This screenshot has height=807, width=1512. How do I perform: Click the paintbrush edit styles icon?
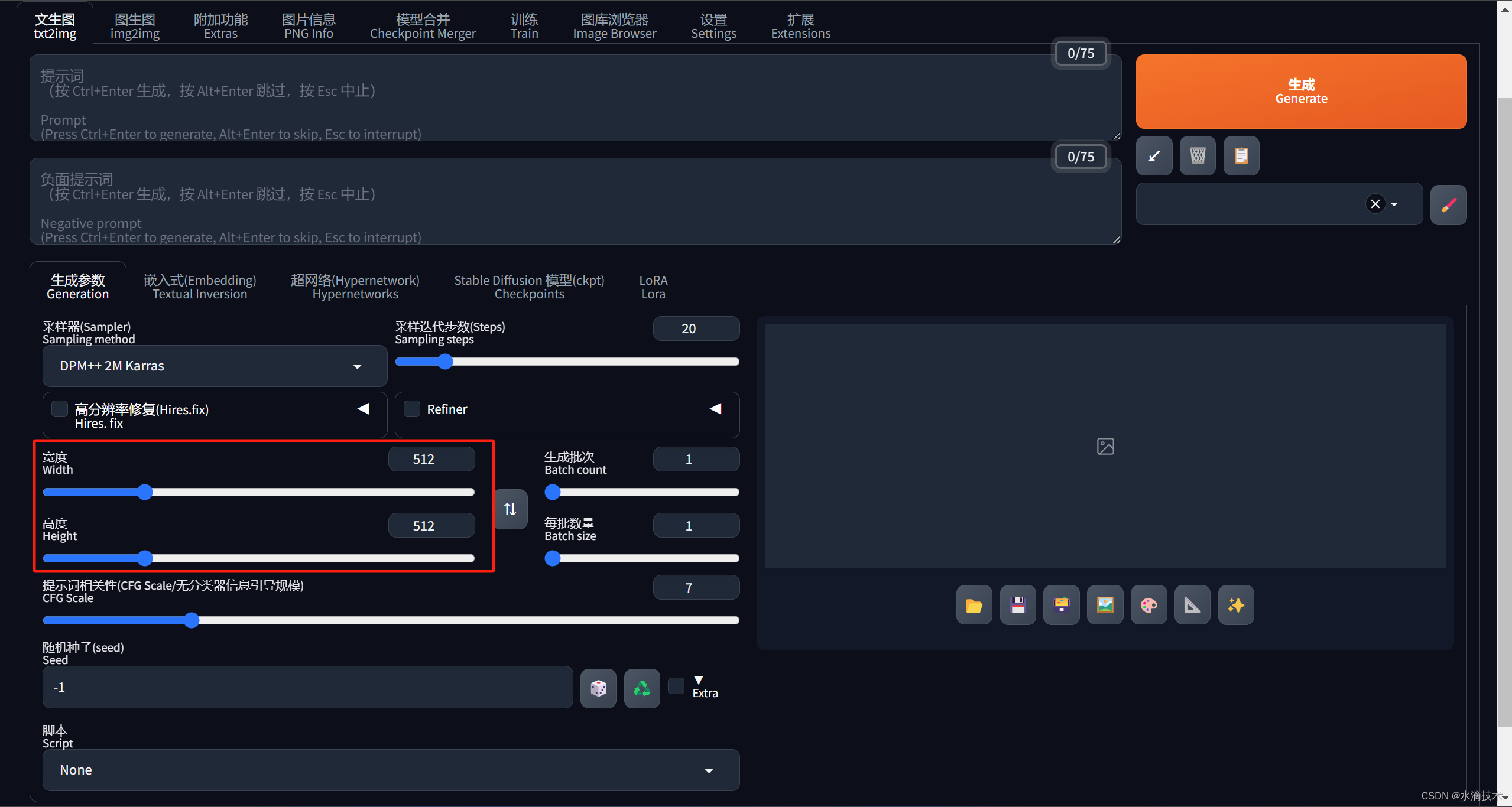tap(1448, 205)
